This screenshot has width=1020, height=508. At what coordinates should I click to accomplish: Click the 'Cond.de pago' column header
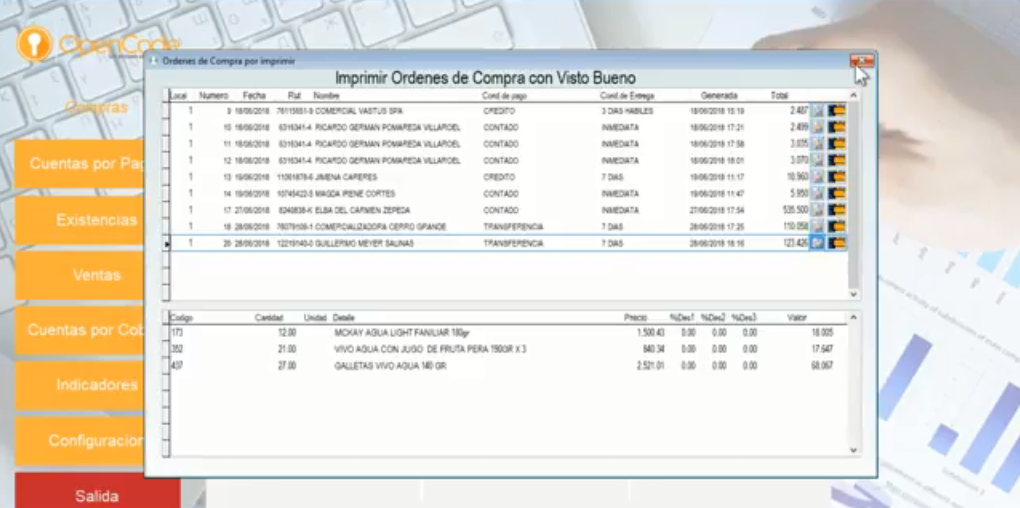tap(504, 96)
